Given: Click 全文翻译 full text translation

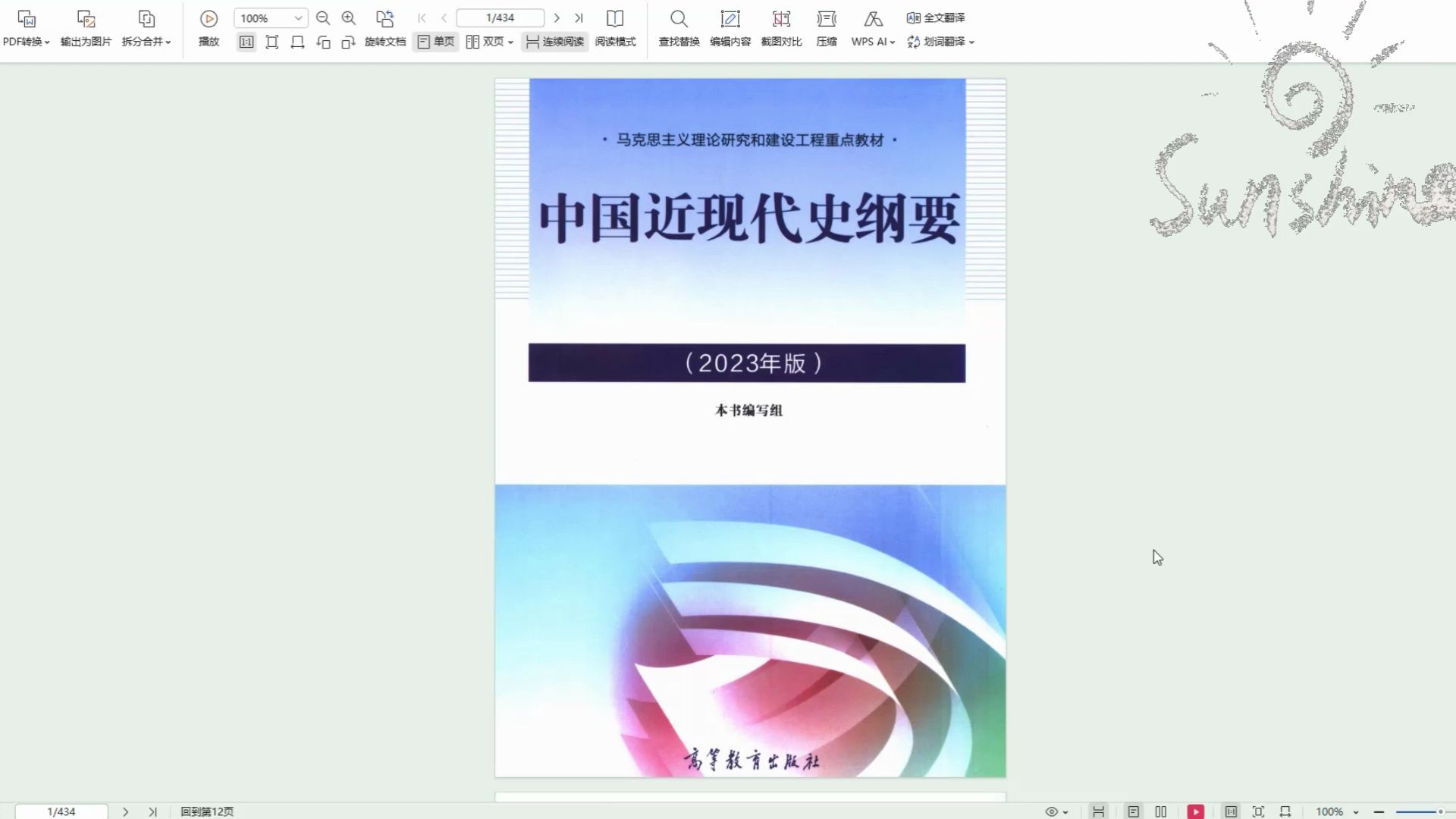Looking at the screenshot, I should pyautogui.click(x=936, y=17).
